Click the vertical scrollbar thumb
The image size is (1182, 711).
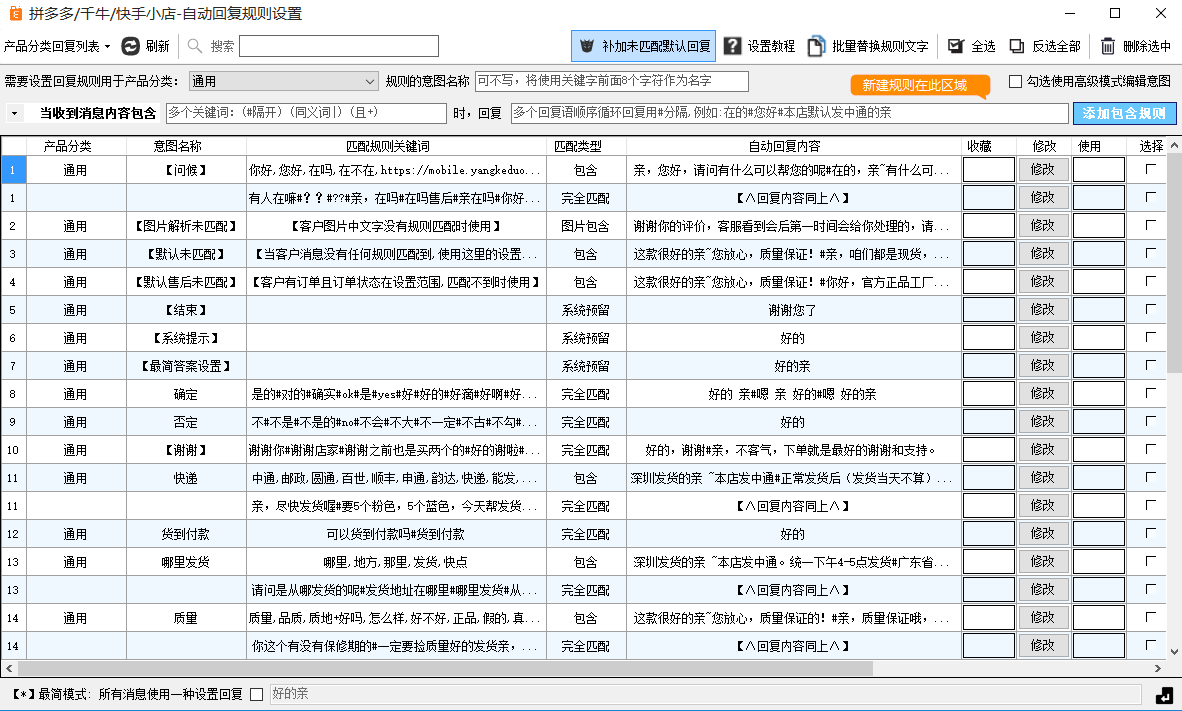pos(1174,262)
